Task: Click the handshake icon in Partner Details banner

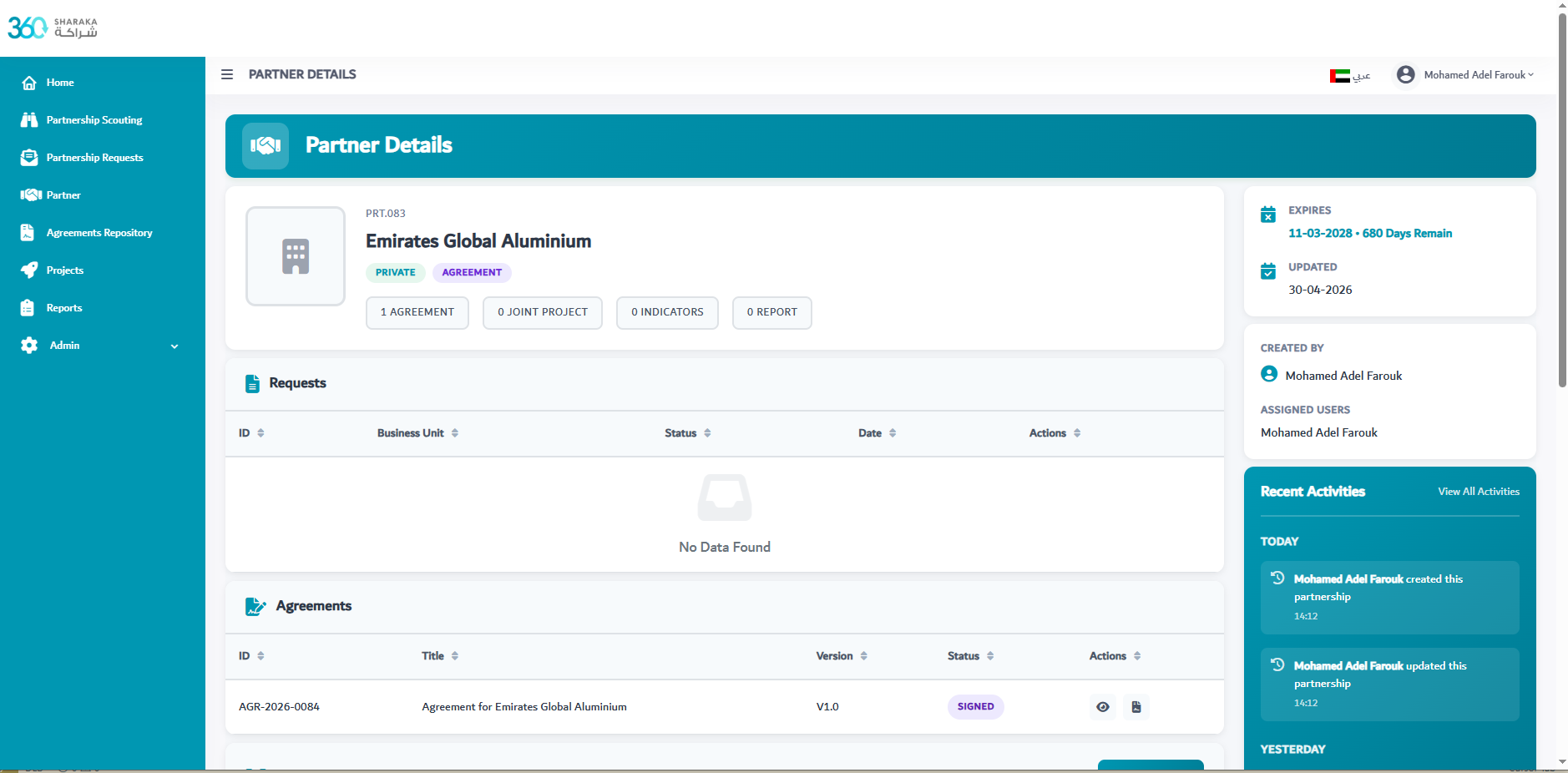Action: coord(266,146)
